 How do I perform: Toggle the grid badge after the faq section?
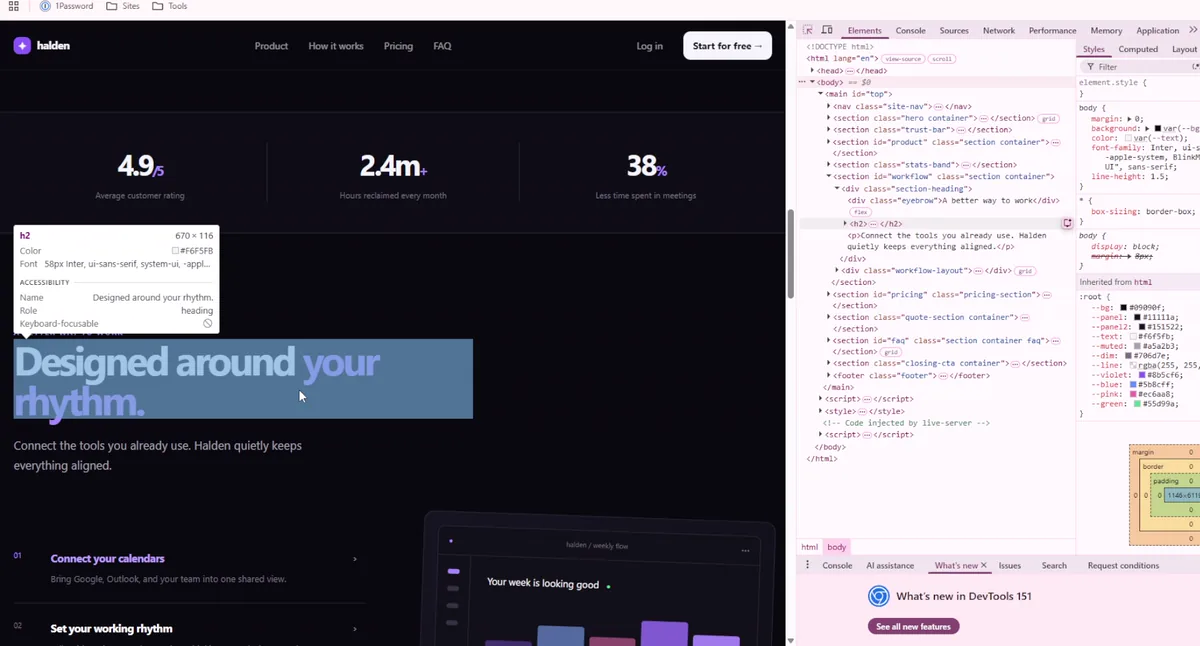point(893,352)
